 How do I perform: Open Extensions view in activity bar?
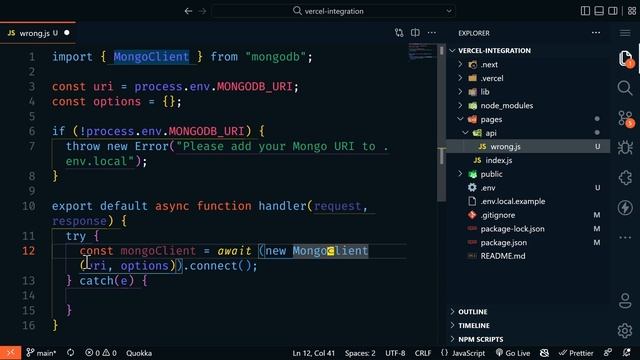[x=625, y=178]
